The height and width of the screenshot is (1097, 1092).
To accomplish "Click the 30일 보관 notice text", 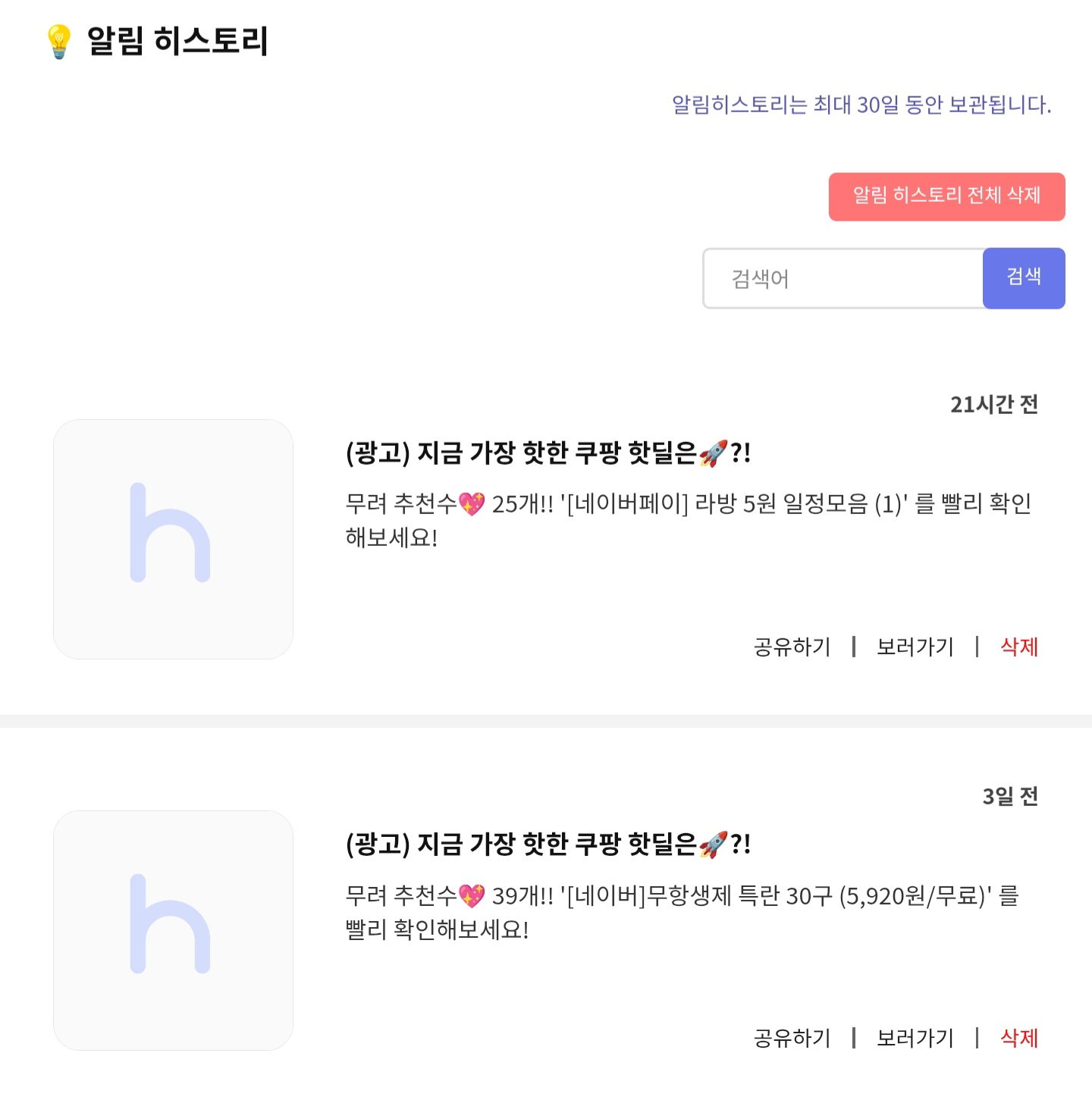I will tap(861, 105).
